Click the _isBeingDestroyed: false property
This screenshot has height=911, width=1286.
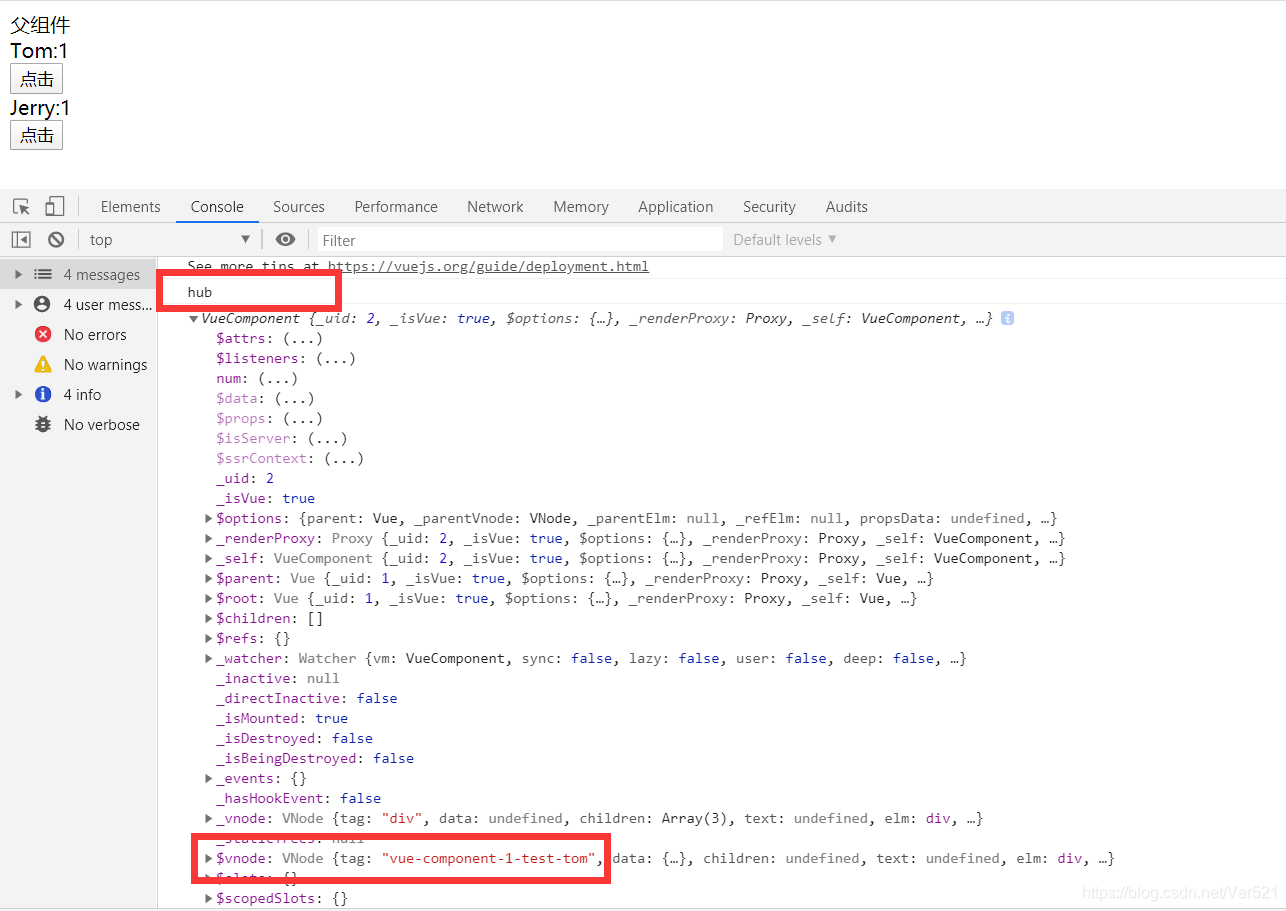315,758
